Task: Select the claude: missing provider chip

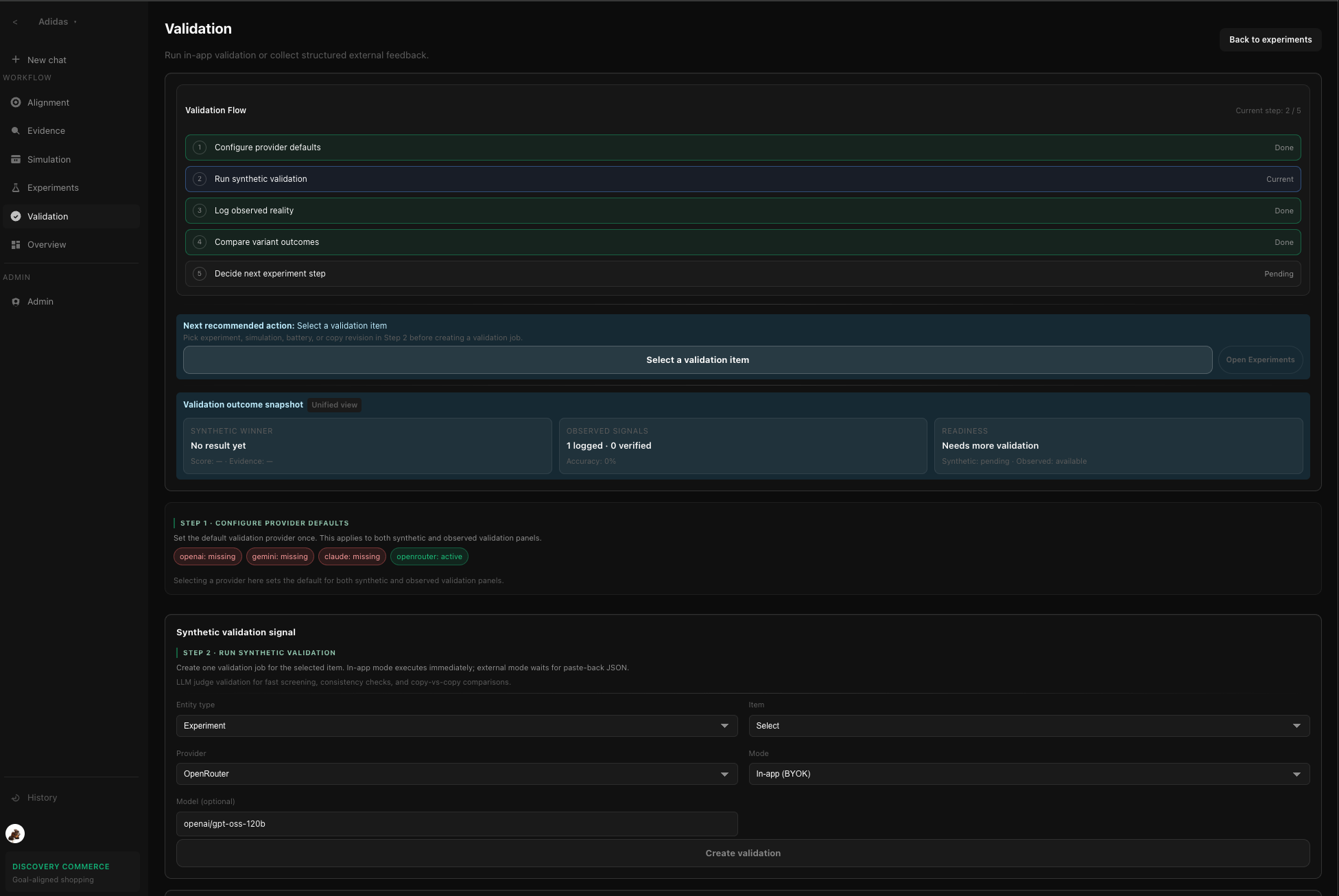Action: point(352,556)
